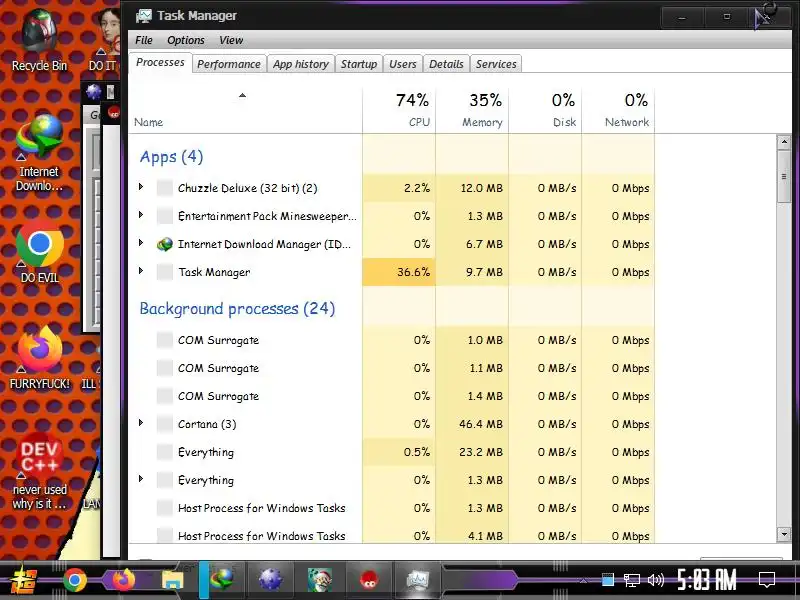Switch to the Minesweeper mine taskbar icon
Viewport: 800px width, 600px height.
coord(270,580)
